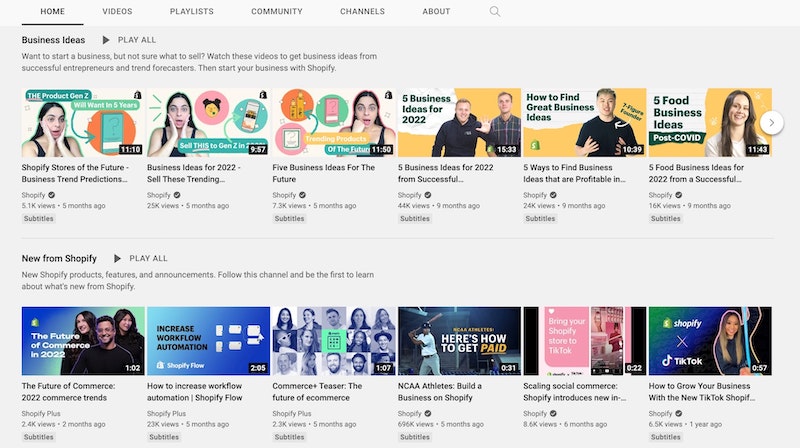Click title 'How to increase workflow automation'
This screenshot has width=800, height=448.
(x=195, y=391)
